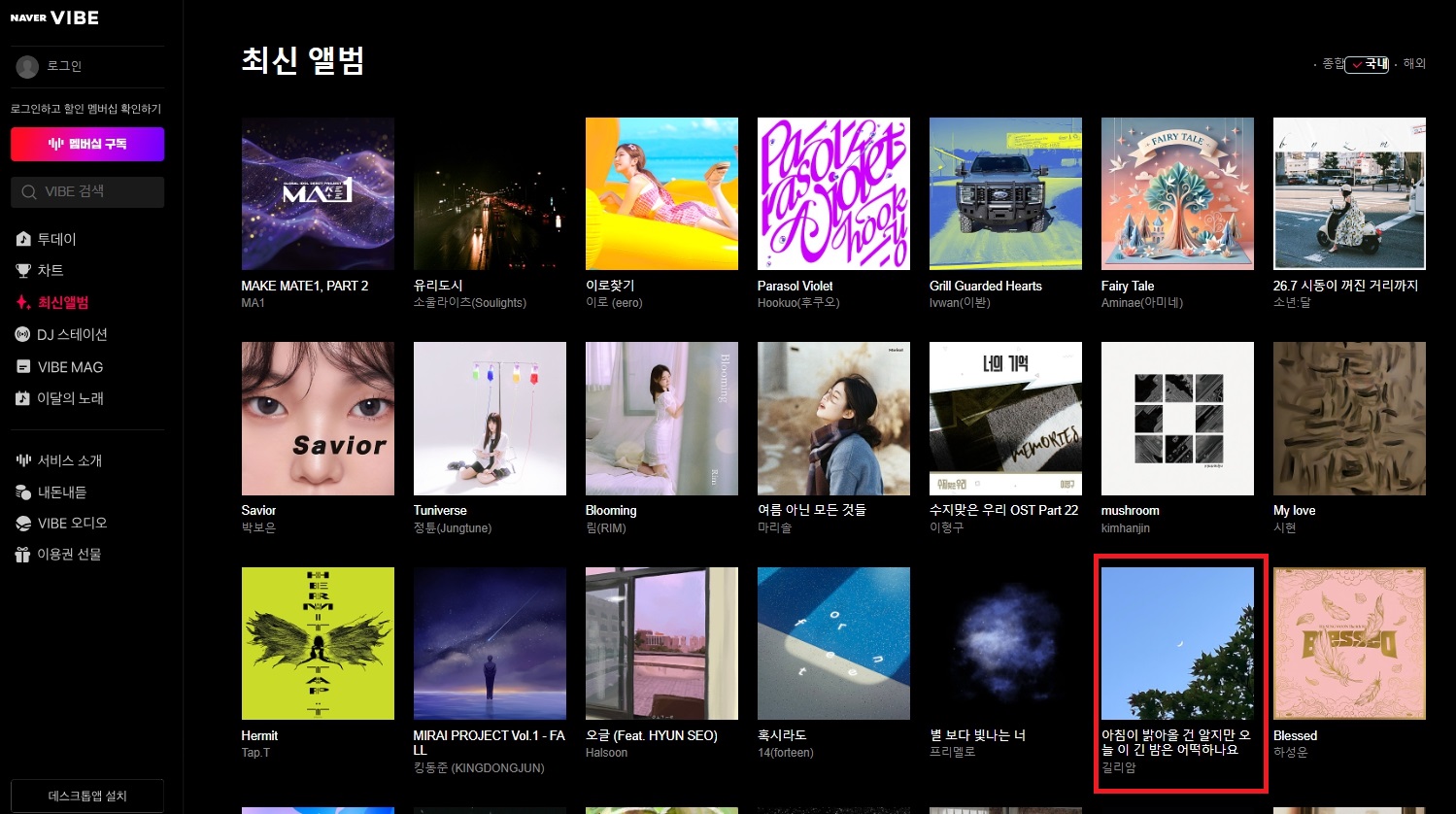Click the VIBE 검색 search field
1456x814 pixels.
(87, 192)
